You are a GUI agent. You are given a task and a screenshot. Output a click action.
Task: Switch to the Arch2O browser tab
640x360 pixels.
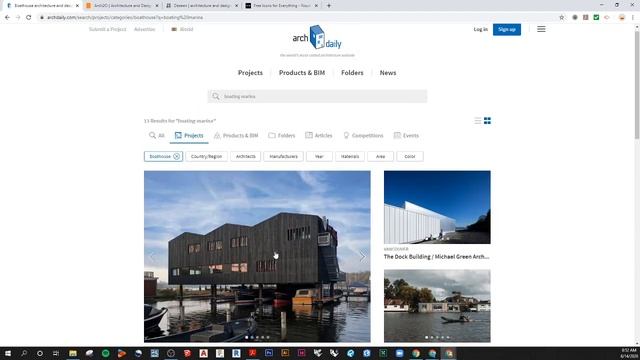[122, 6]
